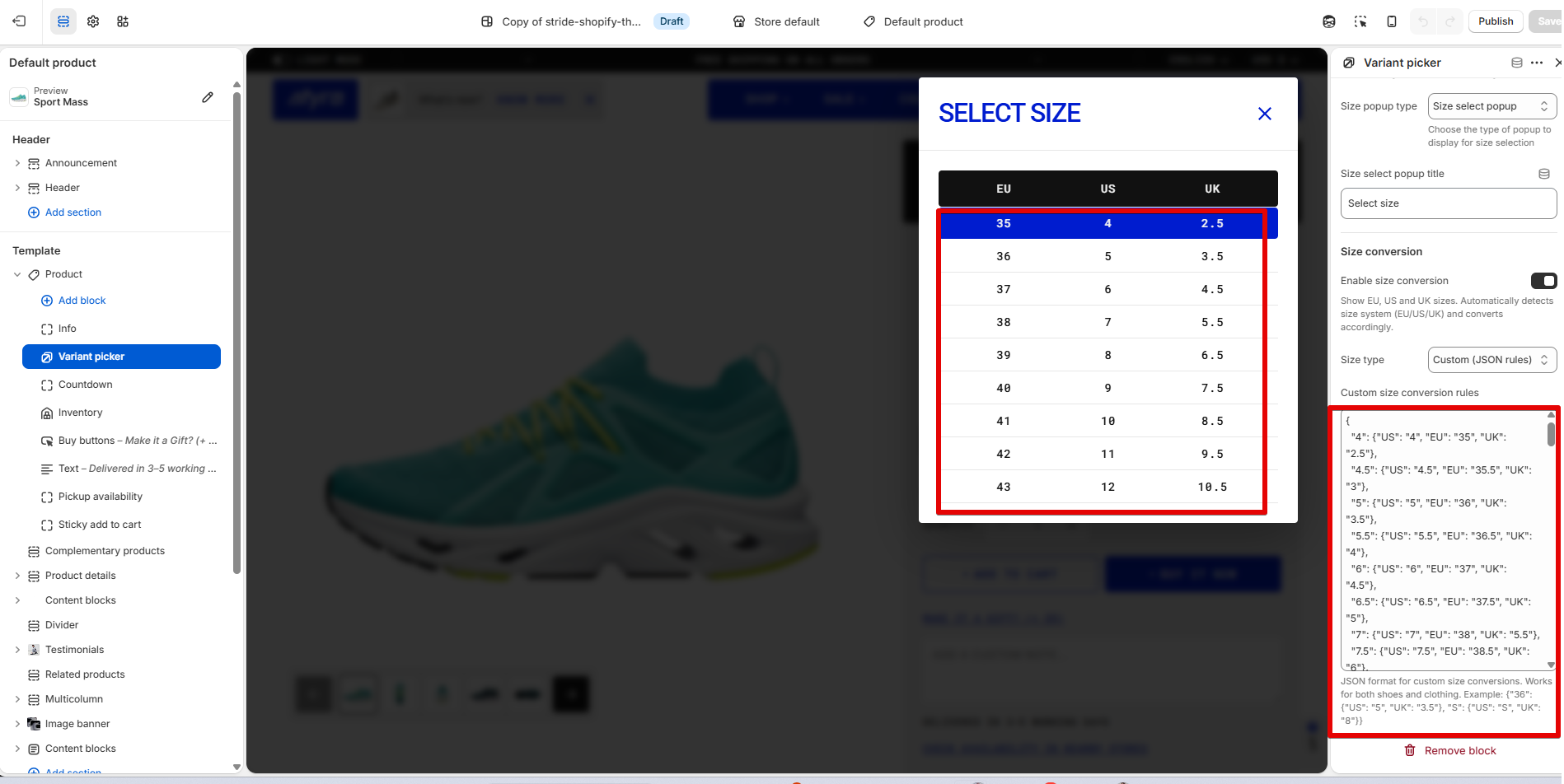Click the redo arrow icon
This screenshot has width=1564, height=784.
pyautogui.click(x=1450, y=21)
